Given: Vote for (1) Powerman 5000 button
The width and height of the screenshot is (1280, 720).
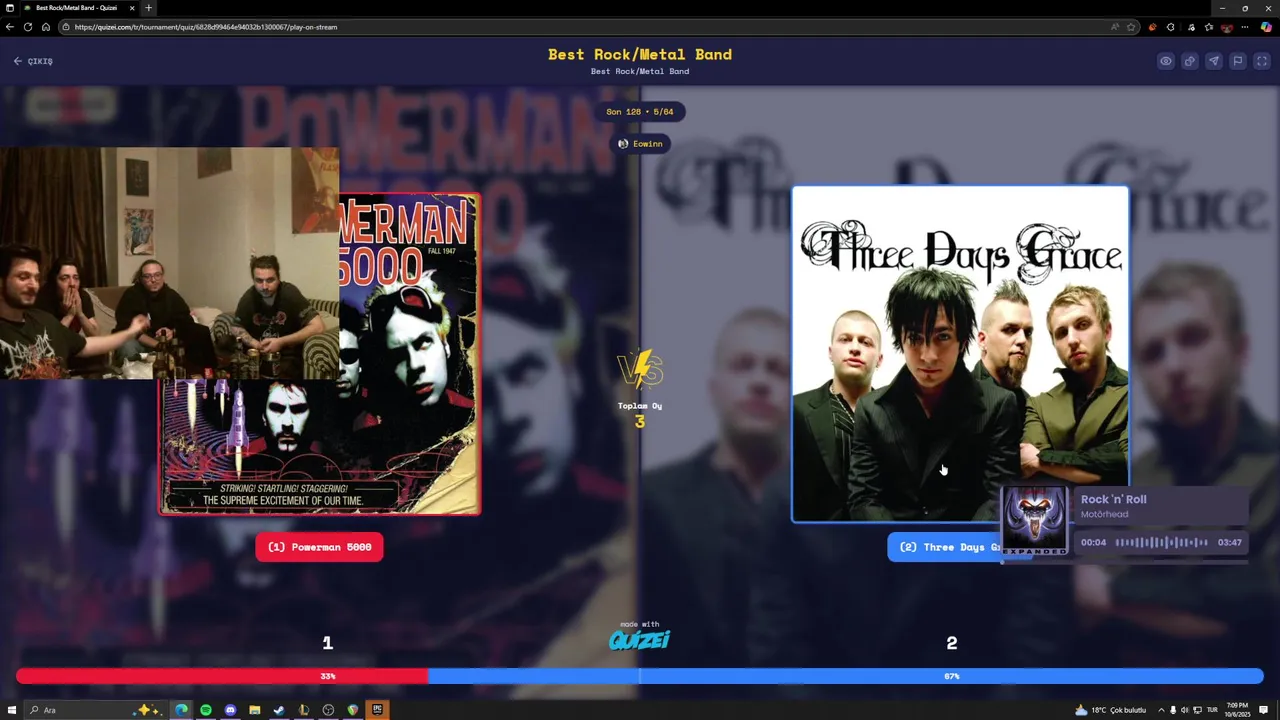Looking at the screenshot, I should pyautogui.click(x=319, y=547).
